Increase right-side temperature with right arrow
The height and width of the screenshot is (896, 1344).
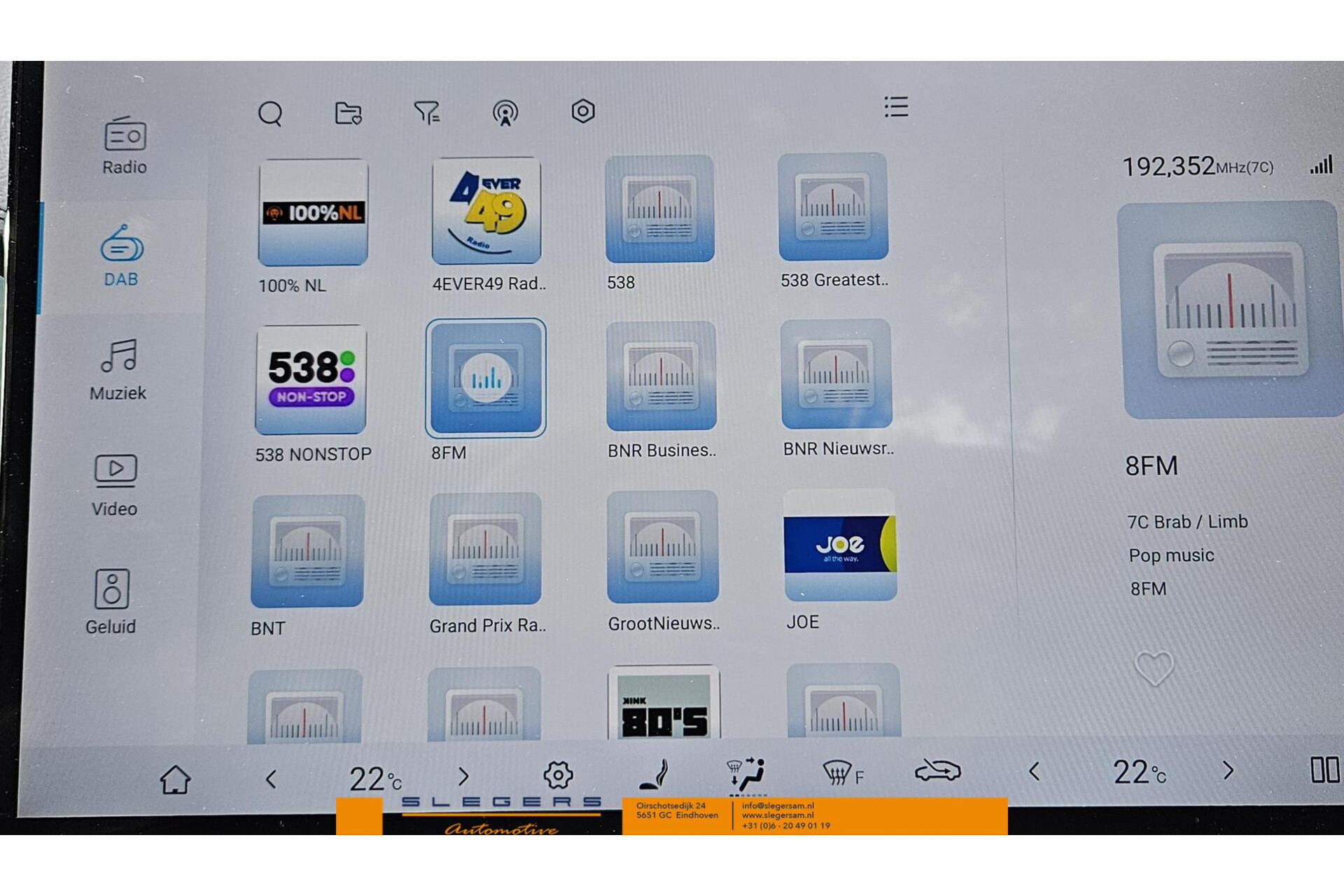click(1228, 771)
